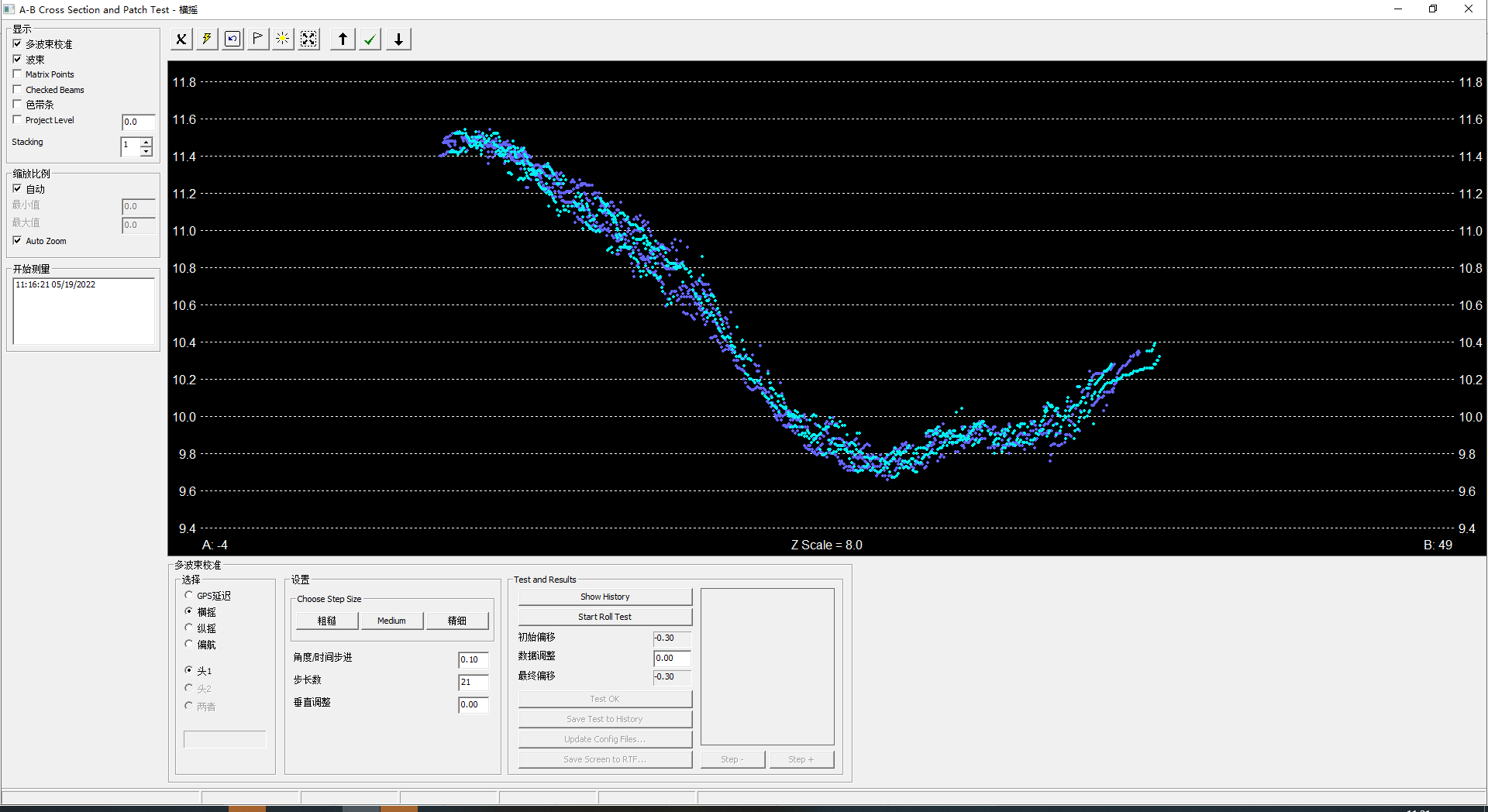This screenshot has height=812, width=1488.
Task: Click the yellow sun toolbar icon
Action: 283,40
